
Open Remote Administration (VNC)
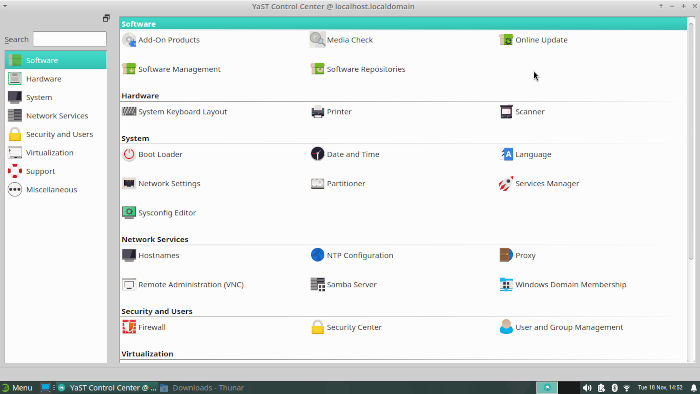(183, 285)
